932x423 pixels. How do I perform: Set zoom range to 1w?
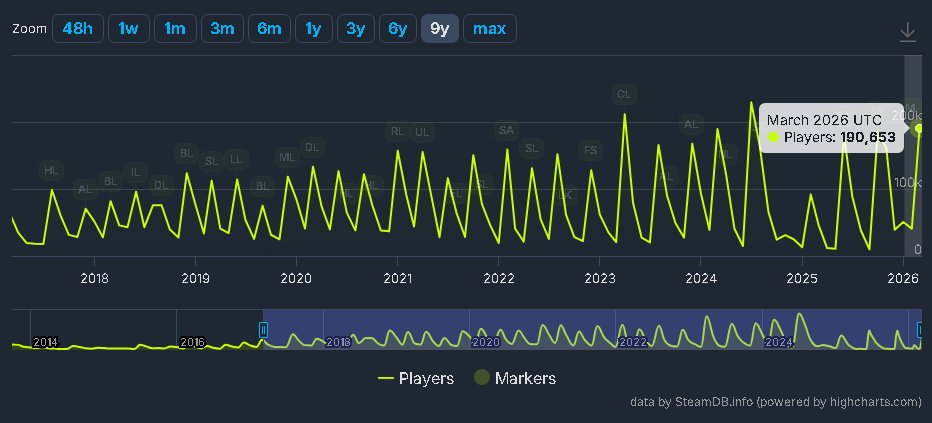click(x=128, y=29)
